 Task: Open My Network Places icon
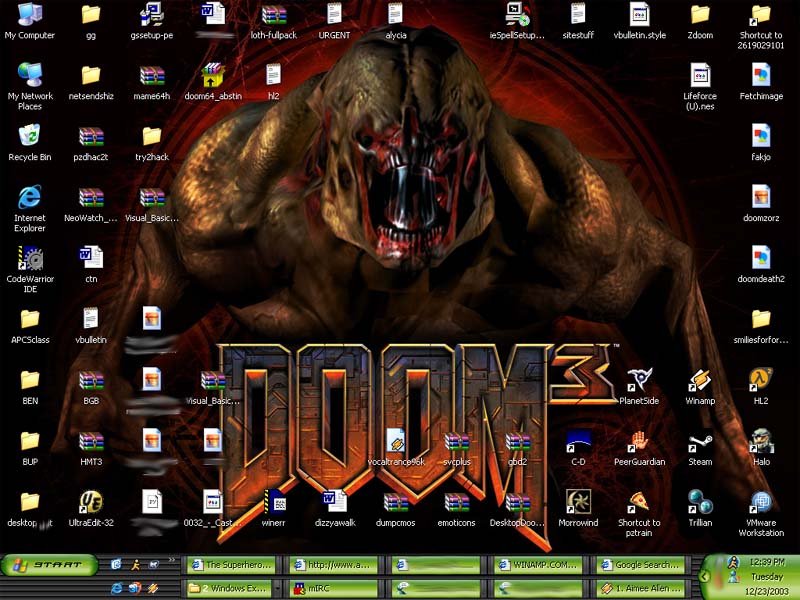click(x=30, y=86)
